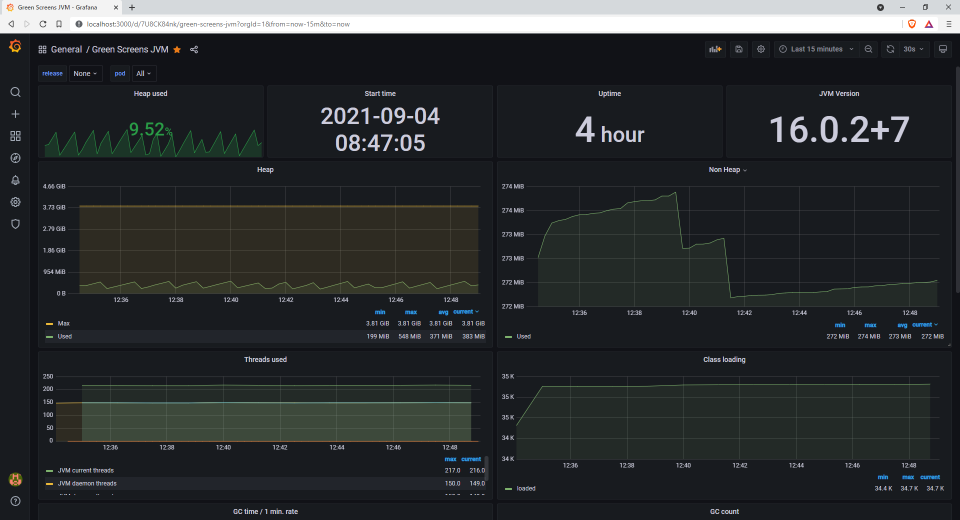Click Used legend color swatch in Heap
960x520 pixels.
point(50,337)
